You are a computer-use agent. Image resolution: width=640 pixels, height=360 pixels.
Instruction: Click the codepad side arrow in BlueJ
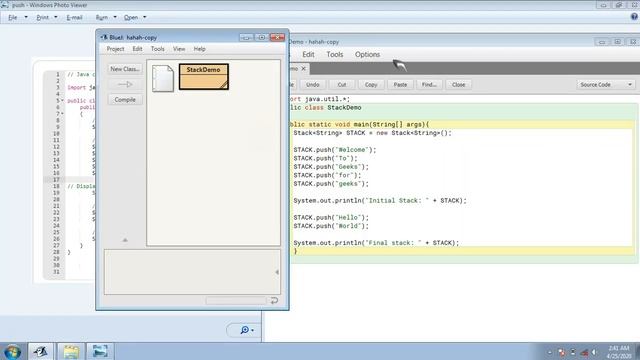(277, 272)
